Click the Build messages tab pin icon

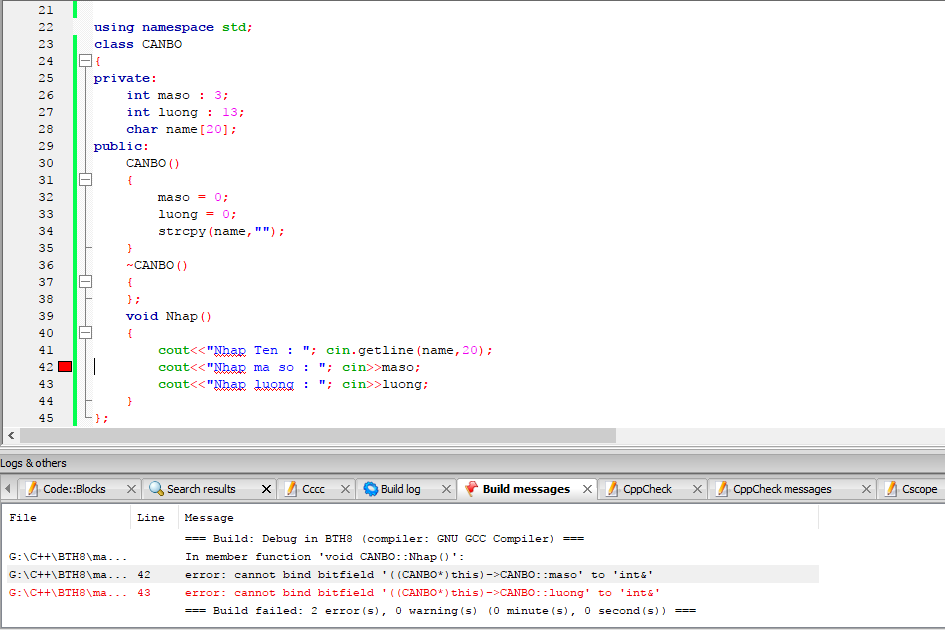coord(471,489)
